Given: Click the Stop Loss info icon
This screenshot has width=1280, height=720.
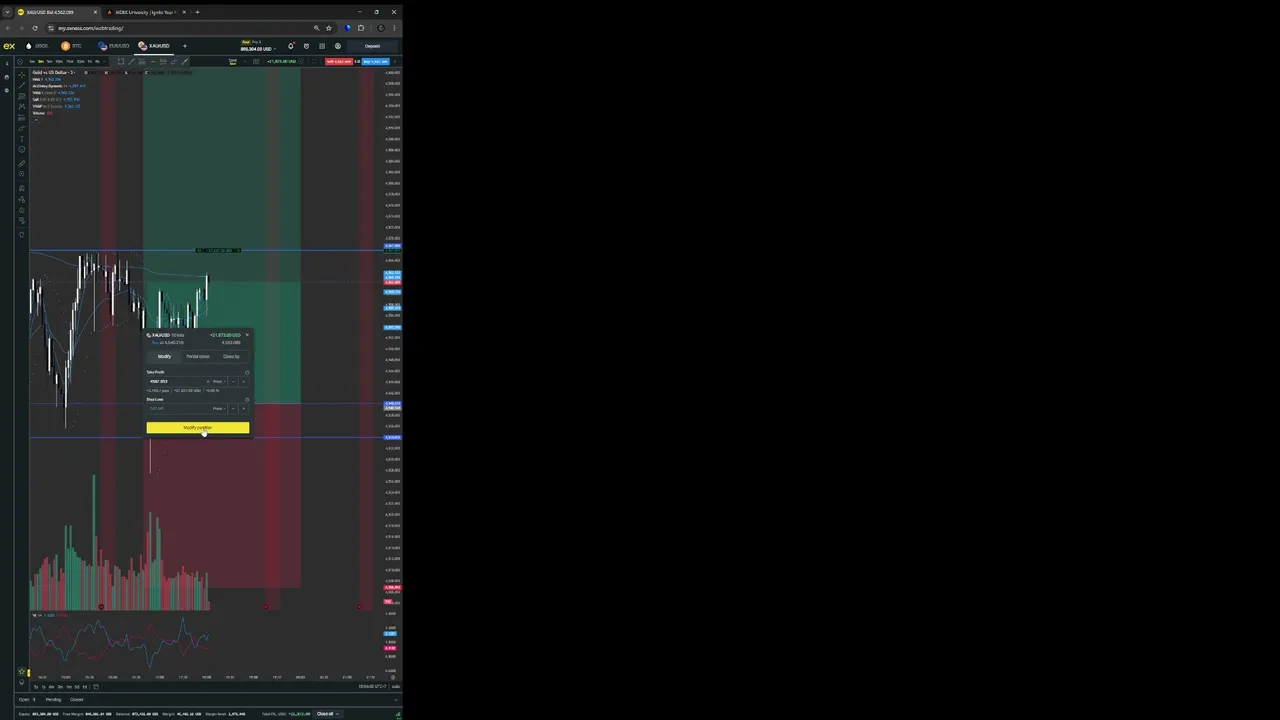Looking at the screenshot, I should pos(247,400).
